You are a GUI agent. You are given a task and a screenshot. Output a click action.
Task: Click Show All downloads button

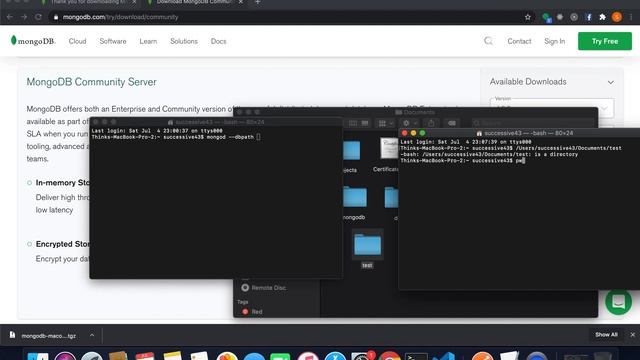pos(606,335)
